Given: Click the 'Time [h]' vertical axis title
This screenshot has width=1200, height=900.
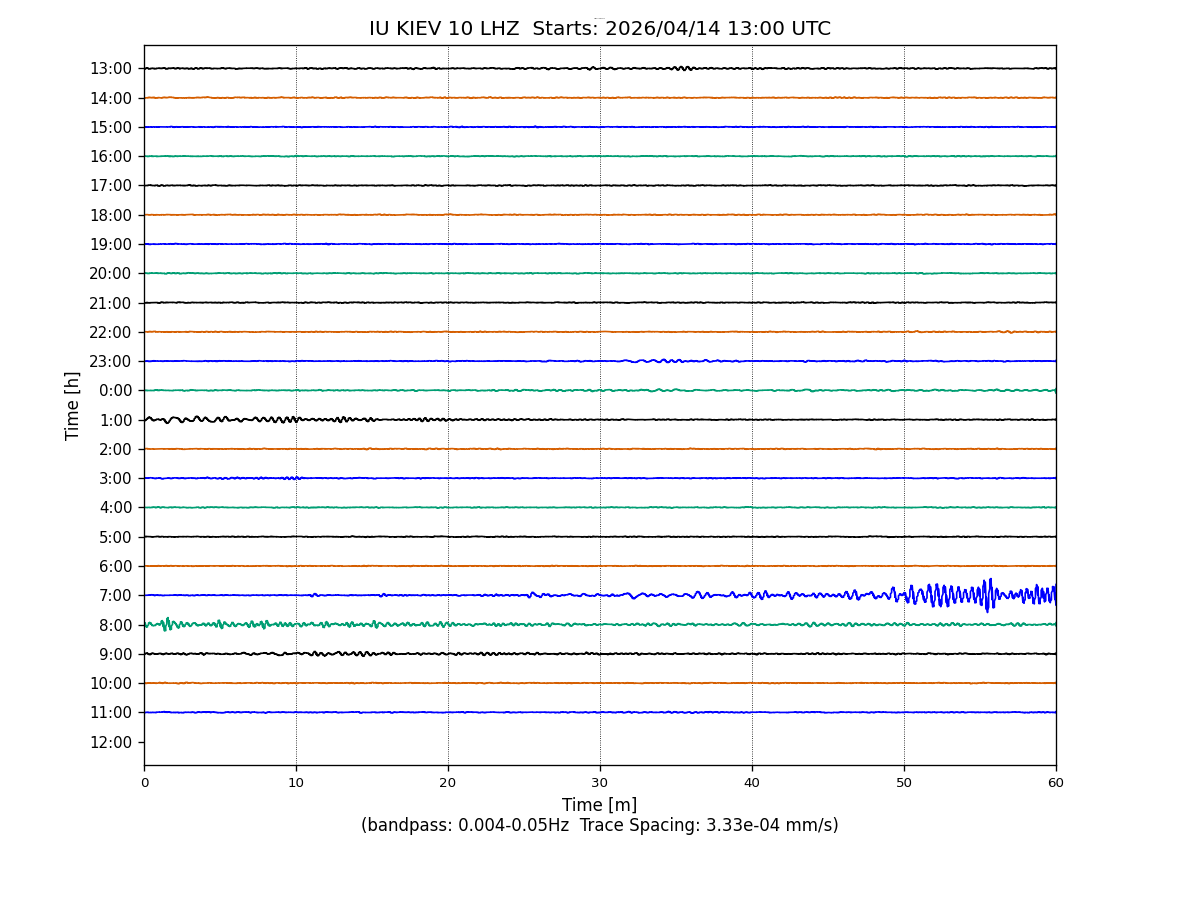Looking at the screenshot, I should click(x=73, y=405).
